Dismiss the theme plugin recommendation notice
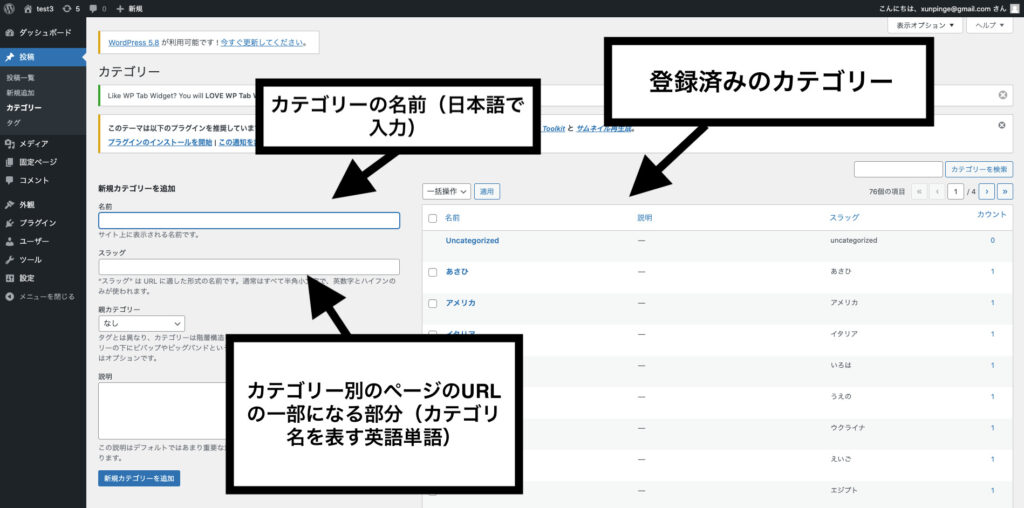1024x508 pixels. (x=1002, y=125)
